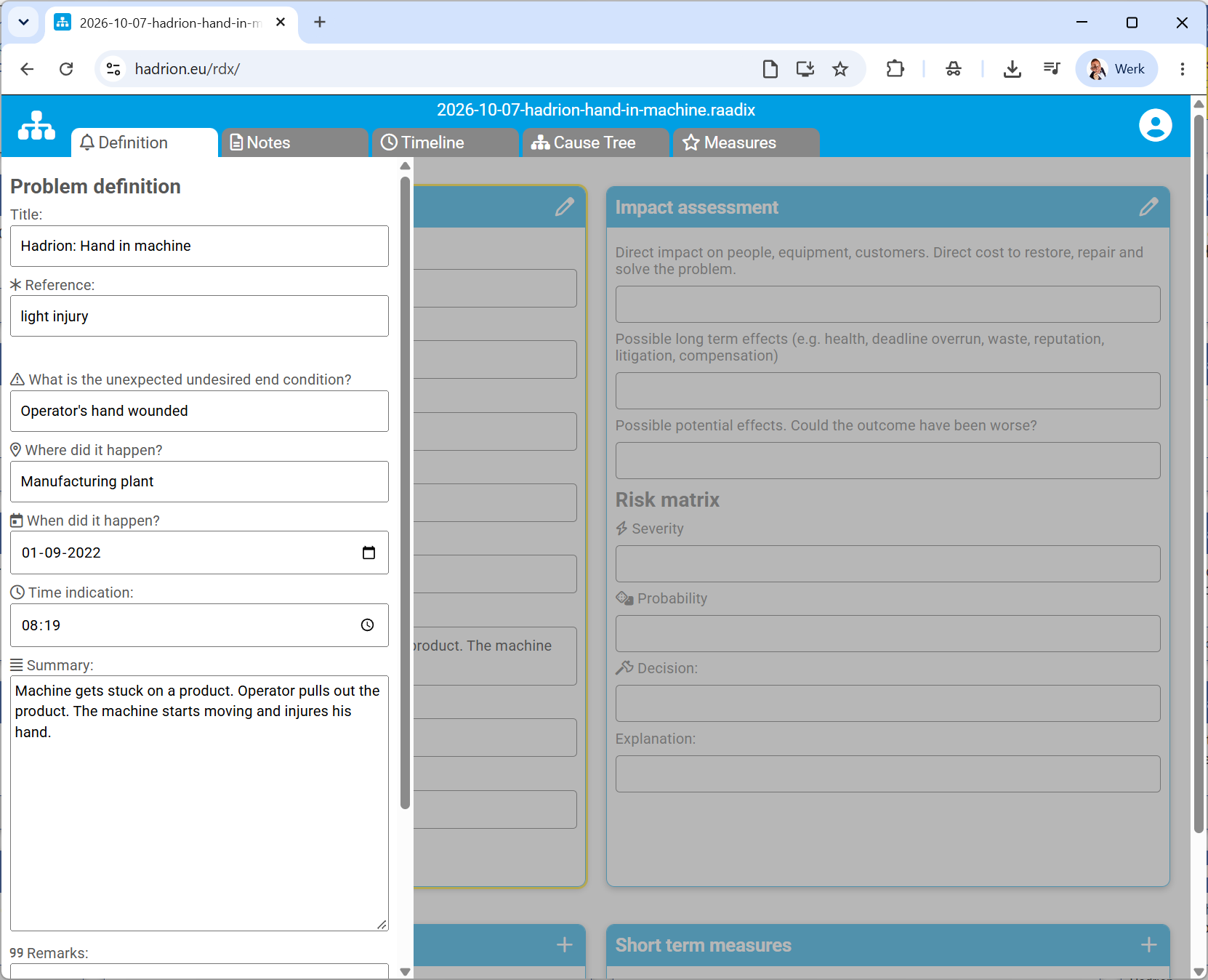This screenshot has width=1208, height=980.
Task: Click the Severity field in Risk matrix
Action: [887, 563]
